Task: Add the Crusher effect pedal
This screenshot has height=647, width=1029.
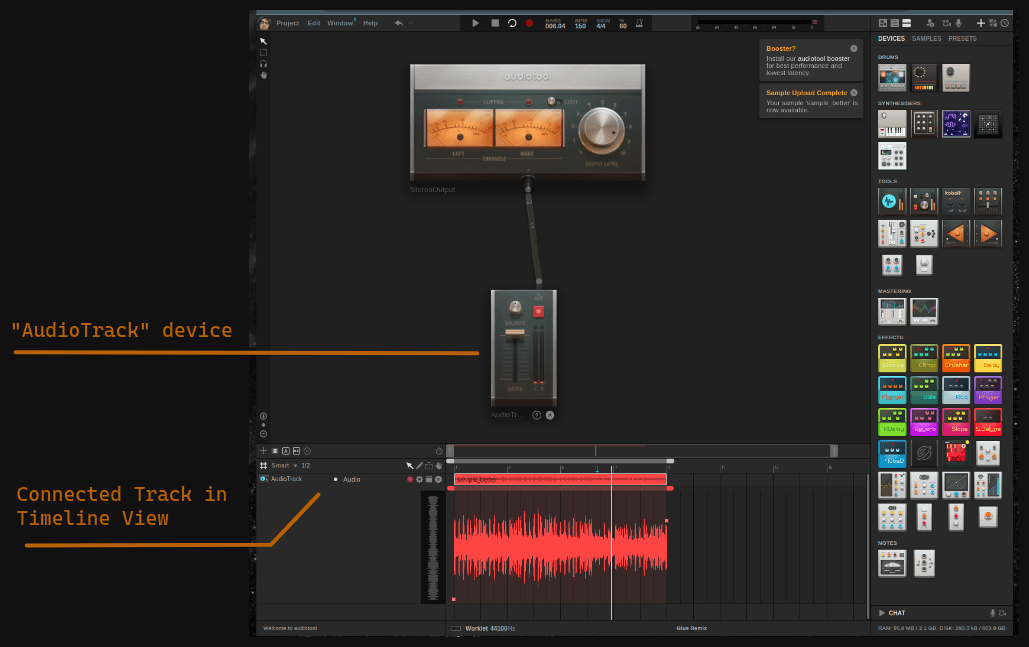Action: coord(956,358)
